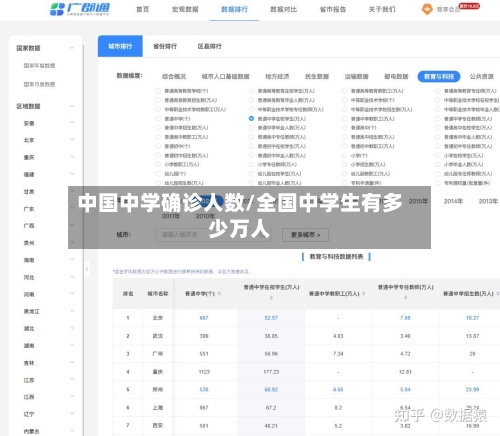Click the 尊享会员 member label
Screen dimensions: 500x436
(448, 10)
